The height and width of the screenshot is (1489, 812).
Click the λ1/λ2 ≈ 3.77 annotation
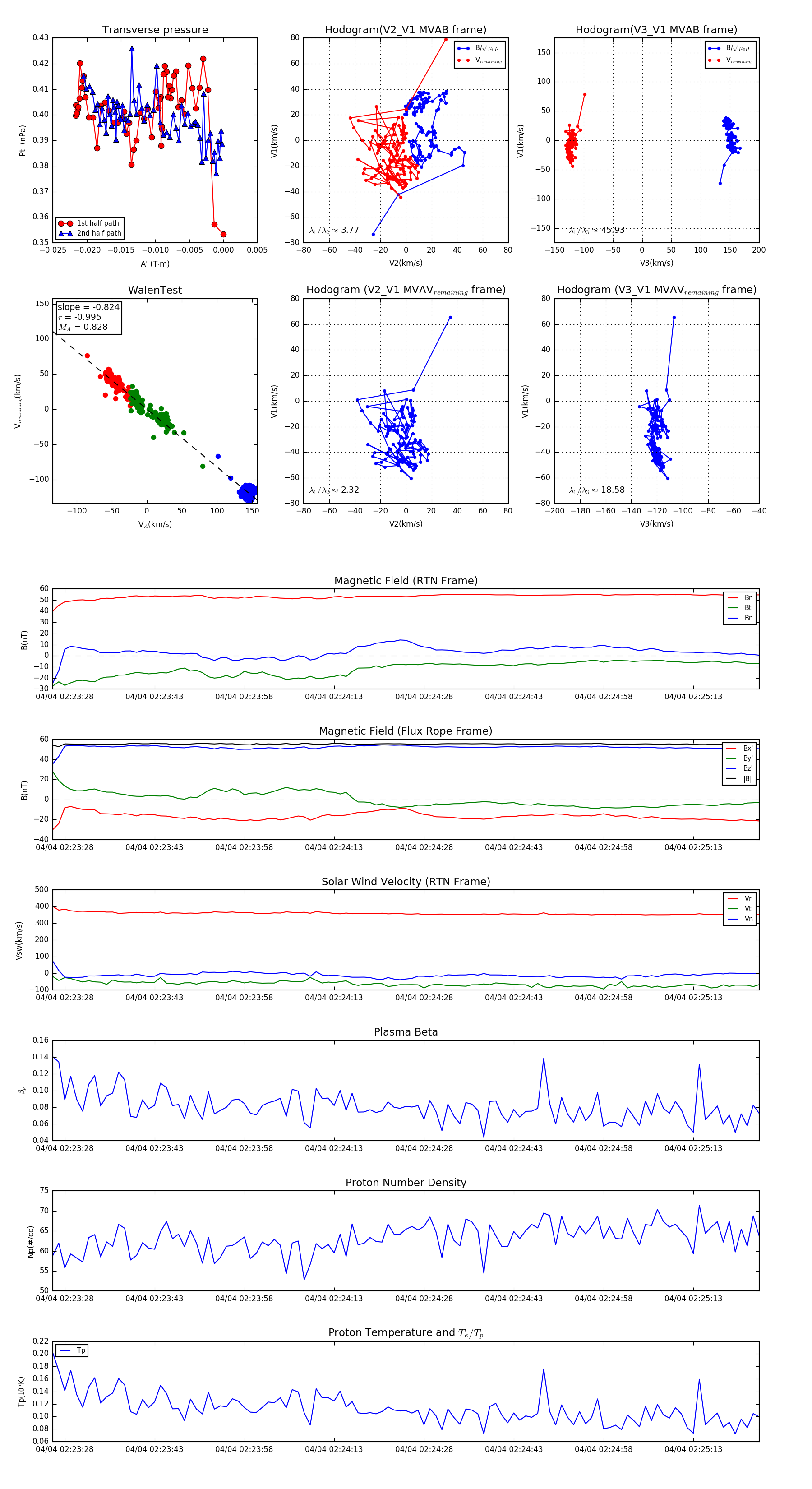coord(334,230)
